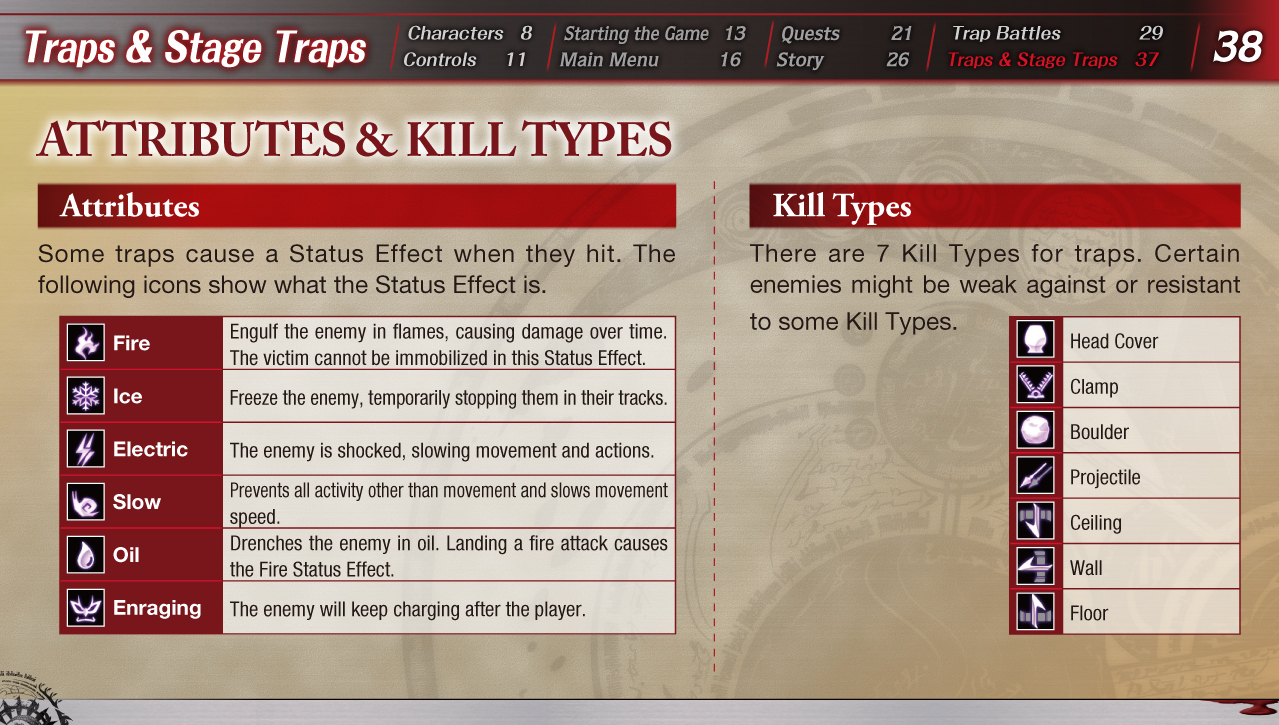Click the Slow swirl icon
Screen dimensions: 1279x725
(x=85, y=502)
